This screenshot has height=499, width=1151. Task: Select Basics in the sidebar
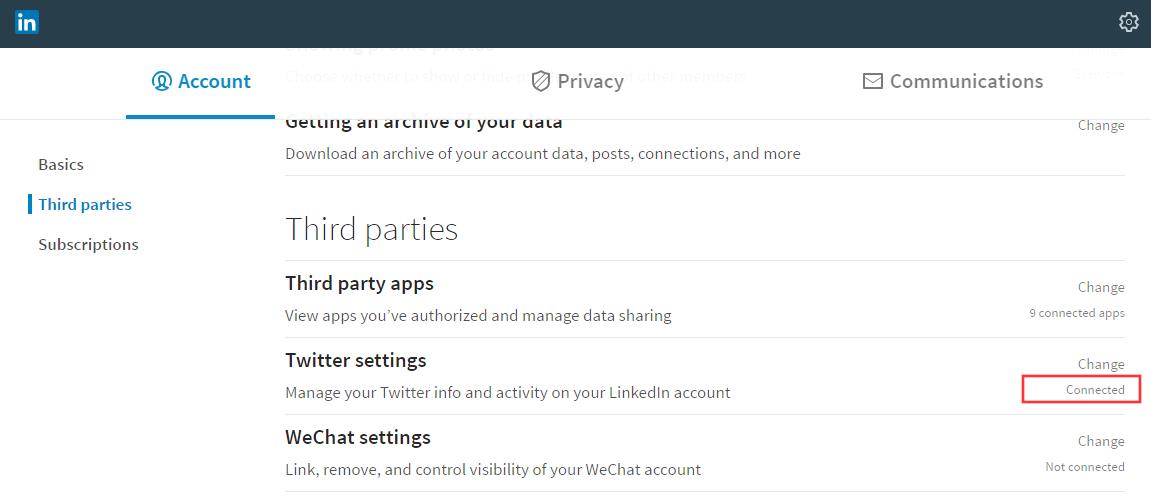(61, 165)
